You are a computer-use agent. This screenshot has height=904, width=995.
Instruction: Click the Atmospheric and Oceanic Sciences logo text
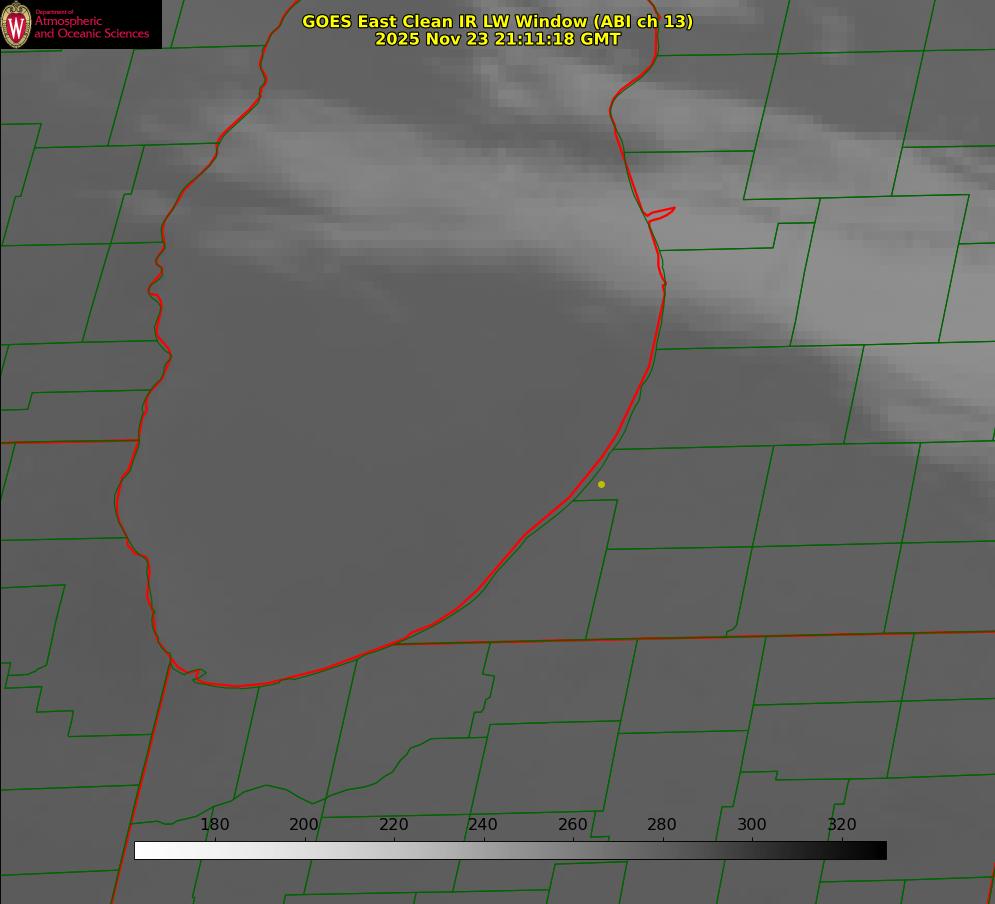click(91, 27)
